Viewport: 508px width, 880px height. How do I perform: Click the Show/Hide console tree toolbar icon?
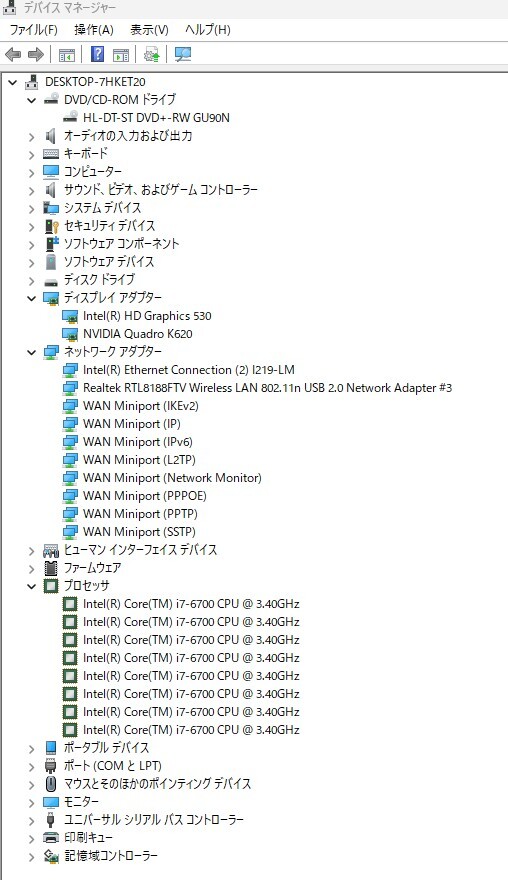tap(67, 54)
